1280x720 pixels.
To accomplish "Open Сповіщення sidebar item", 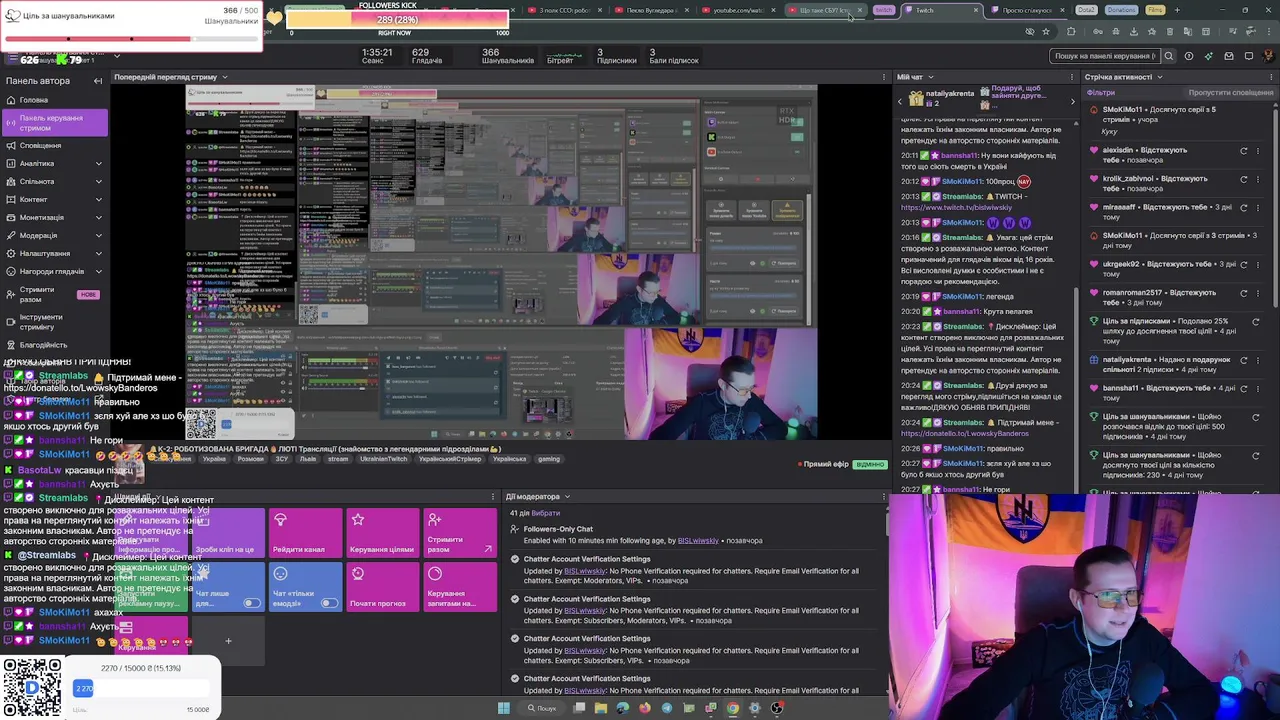I will tap(40, 145).
